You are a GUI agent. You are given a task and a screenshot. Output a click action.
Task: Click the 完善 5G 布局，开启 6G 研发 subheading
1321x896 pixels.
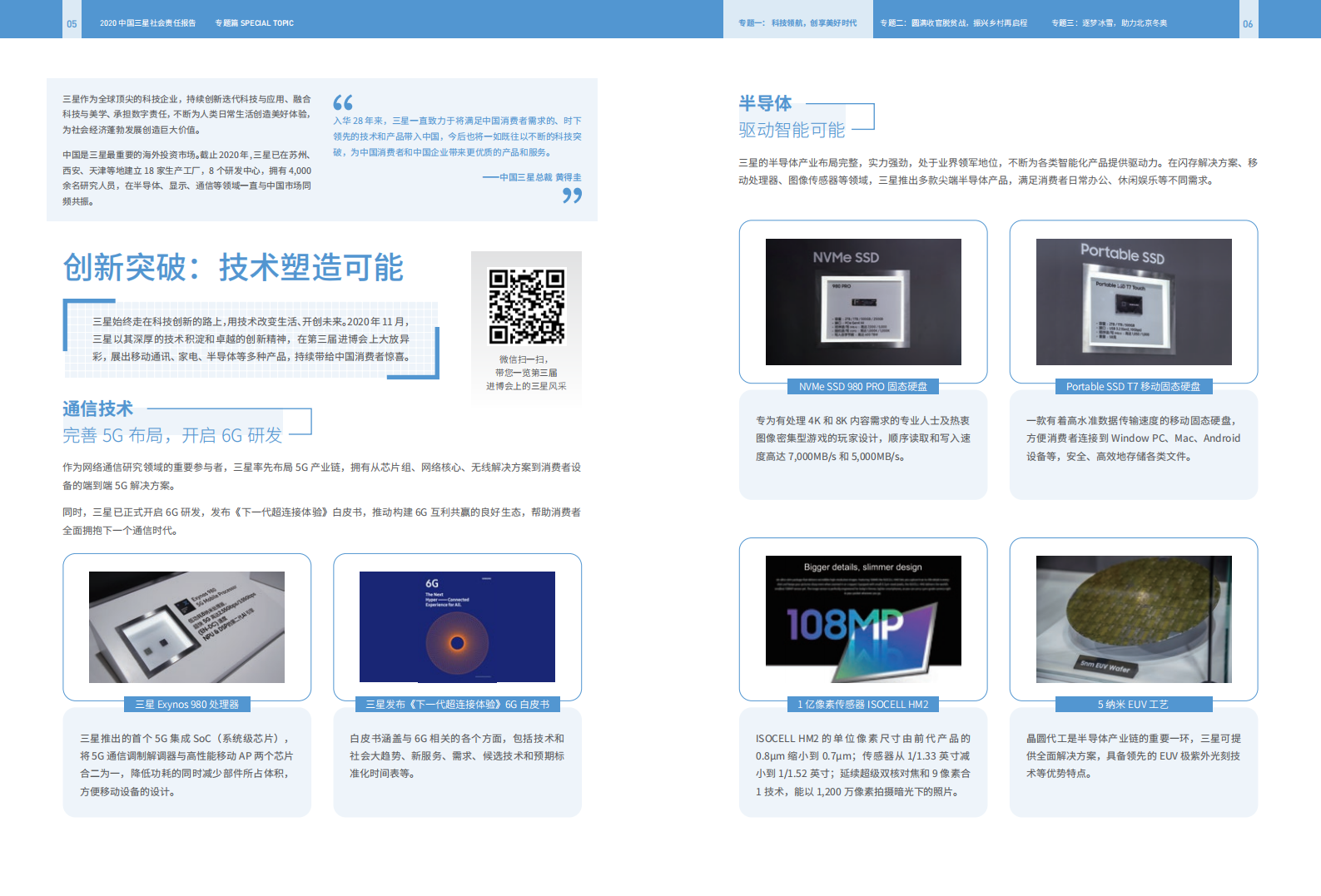(172, 435)
